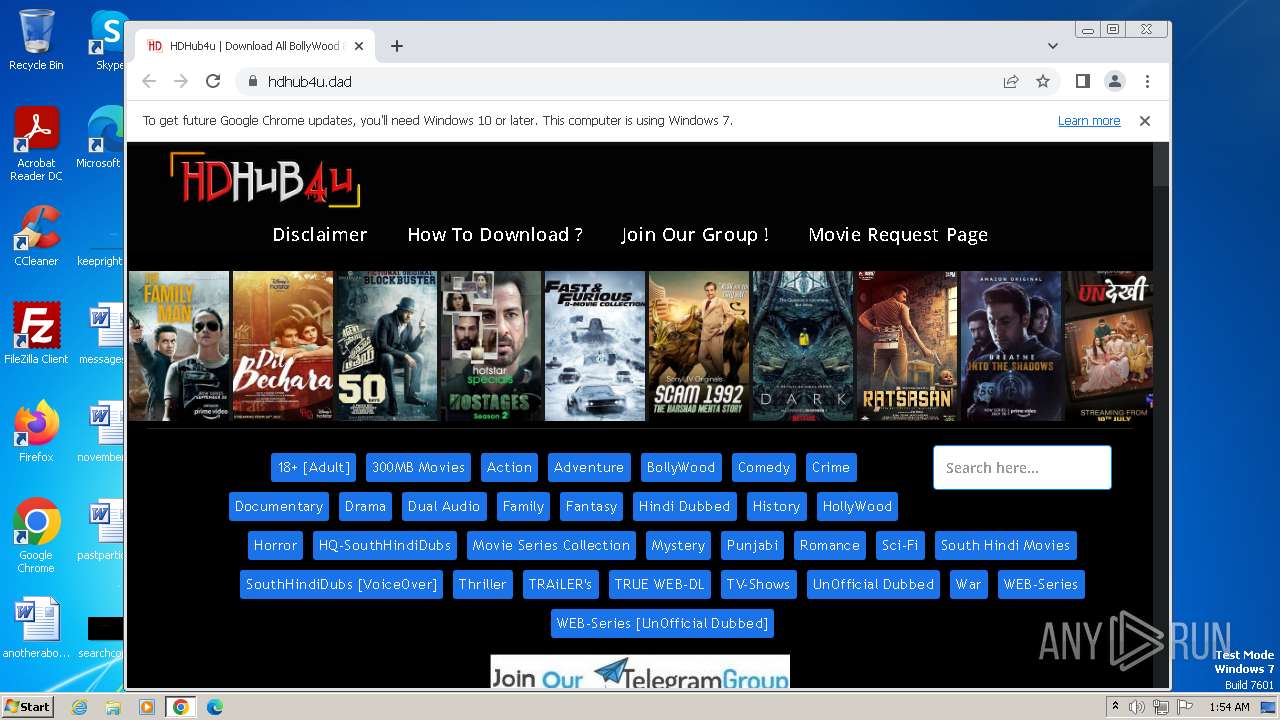Open the Ratsasan poster
The image size is (1280, 720).
[x=907, y=346]
